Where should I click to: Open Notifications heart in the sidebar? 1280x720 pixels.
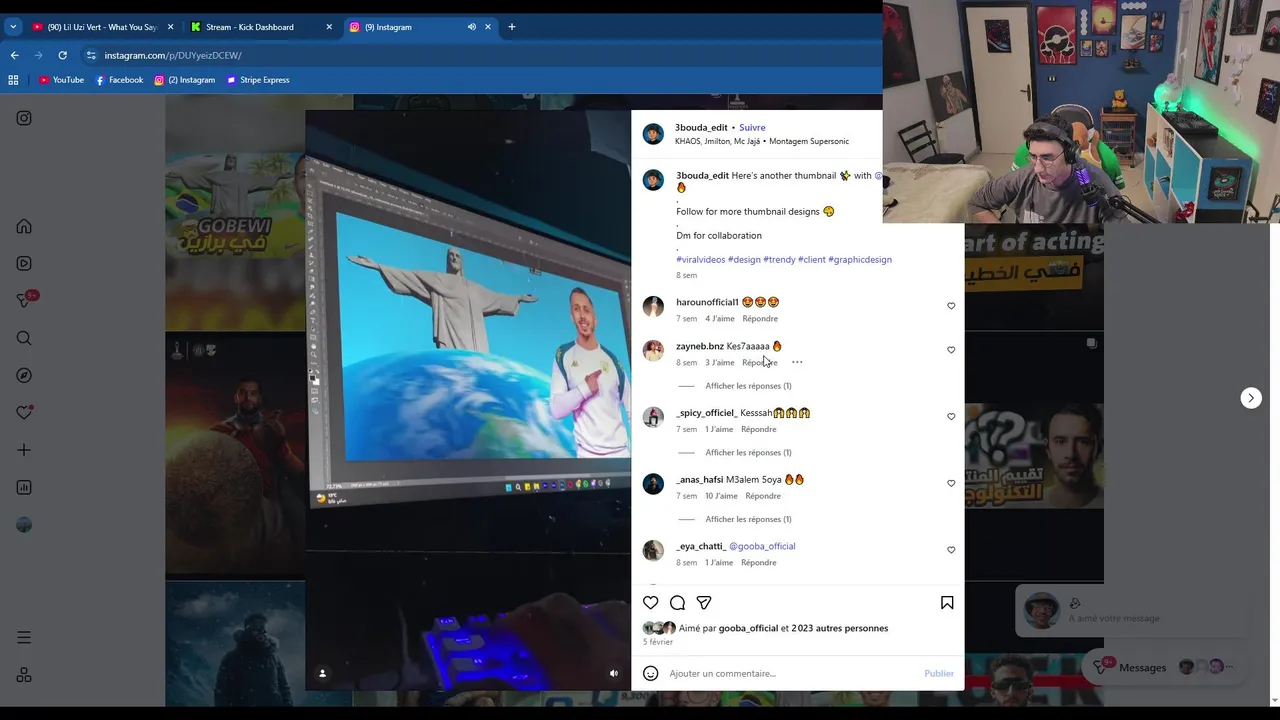click(25, 412)
